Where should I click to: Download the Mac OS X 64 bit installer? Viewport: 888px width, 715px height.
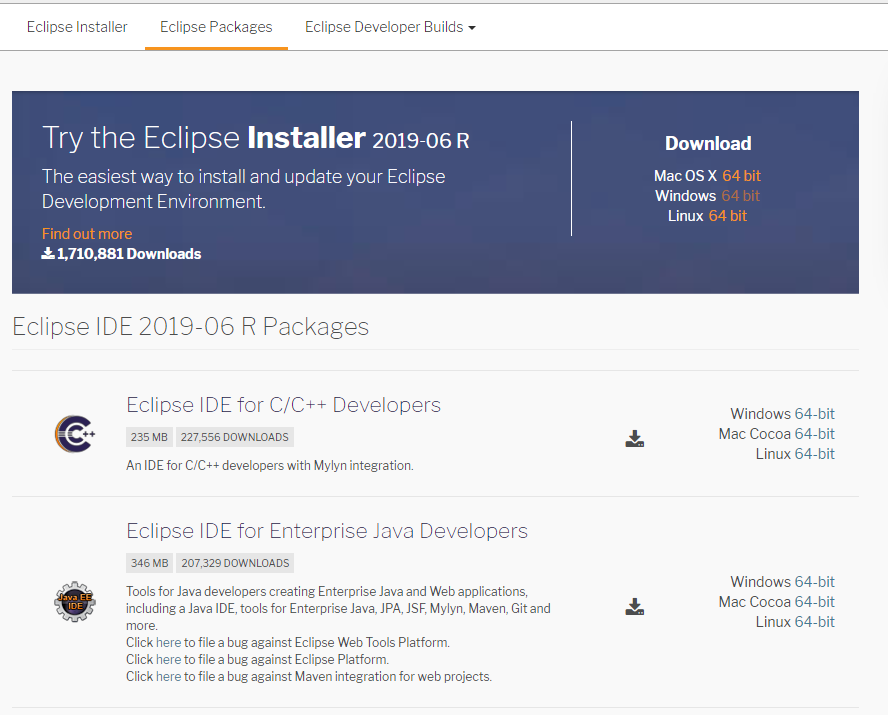pos(741,175)
